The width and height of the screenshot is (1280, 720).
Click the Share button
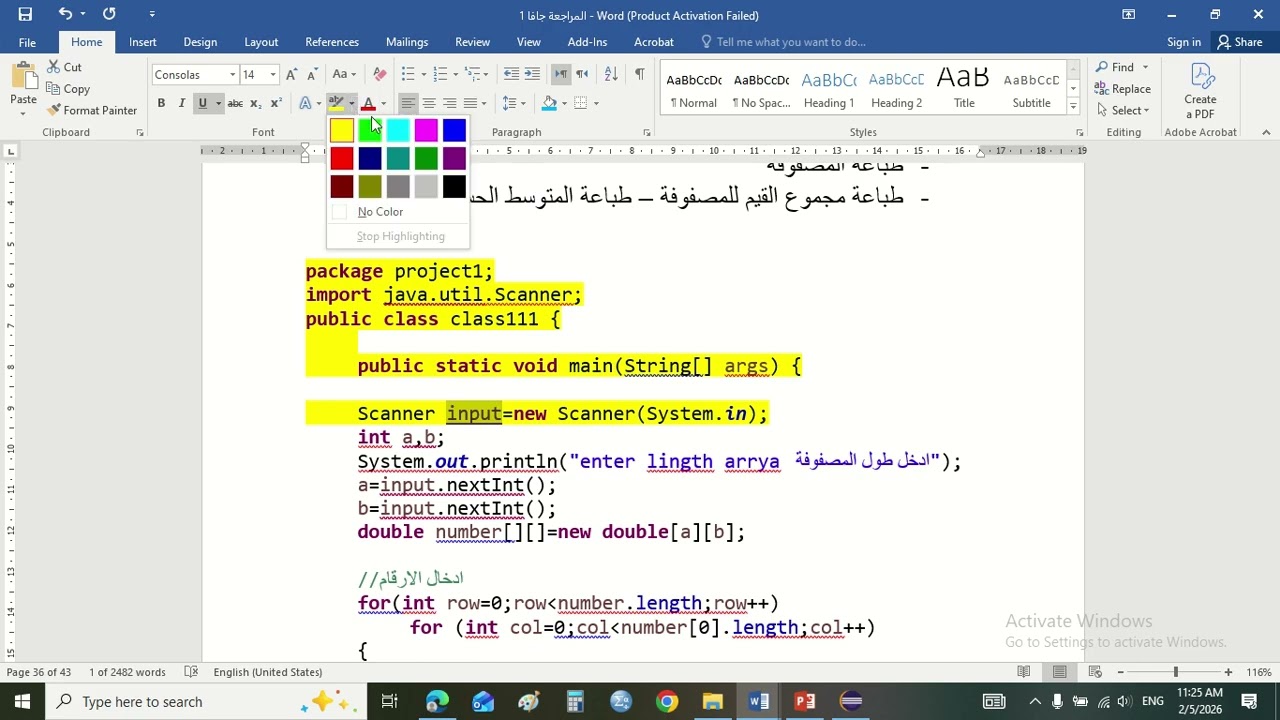coord(1239,42)
